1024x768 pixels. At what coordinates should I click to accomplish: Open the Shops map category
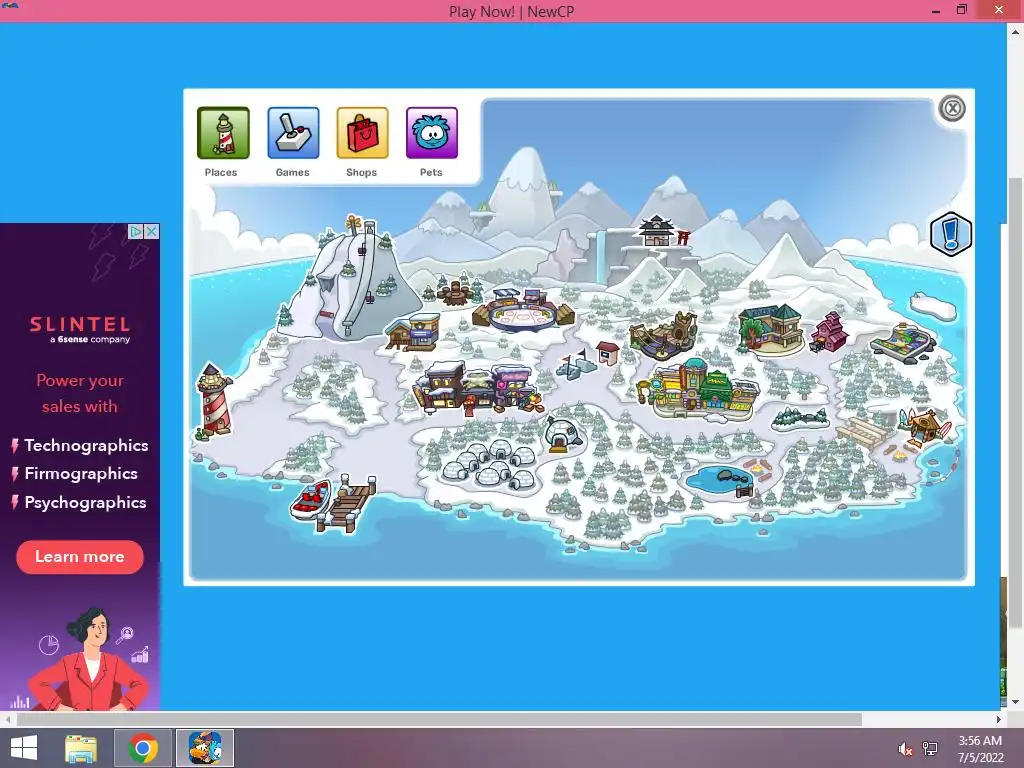[x=362, y=133]
